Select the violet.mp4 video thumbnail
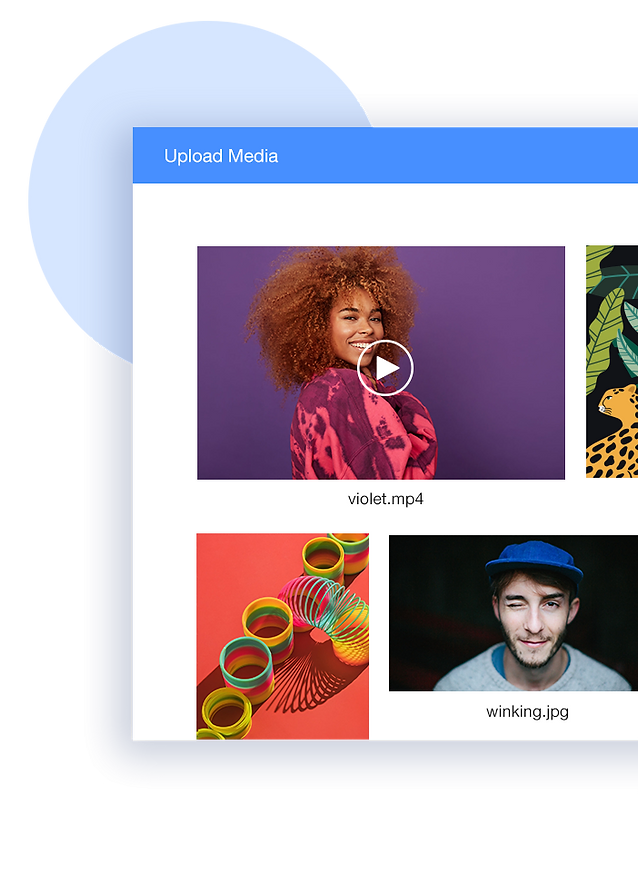This screenshot has height=874, width=638. point(381,362)
